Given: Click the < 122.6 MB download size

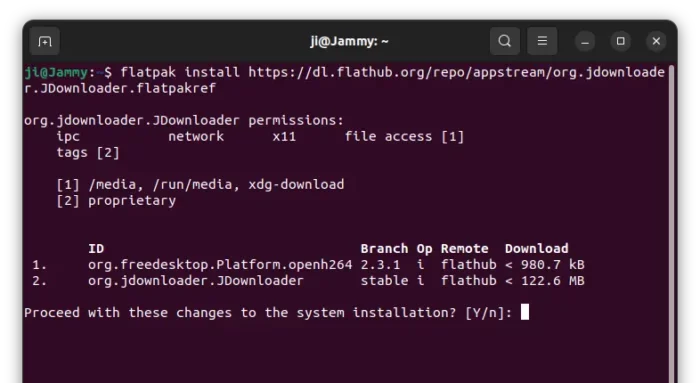Looking at the screenshot, I should coord(545,281).
